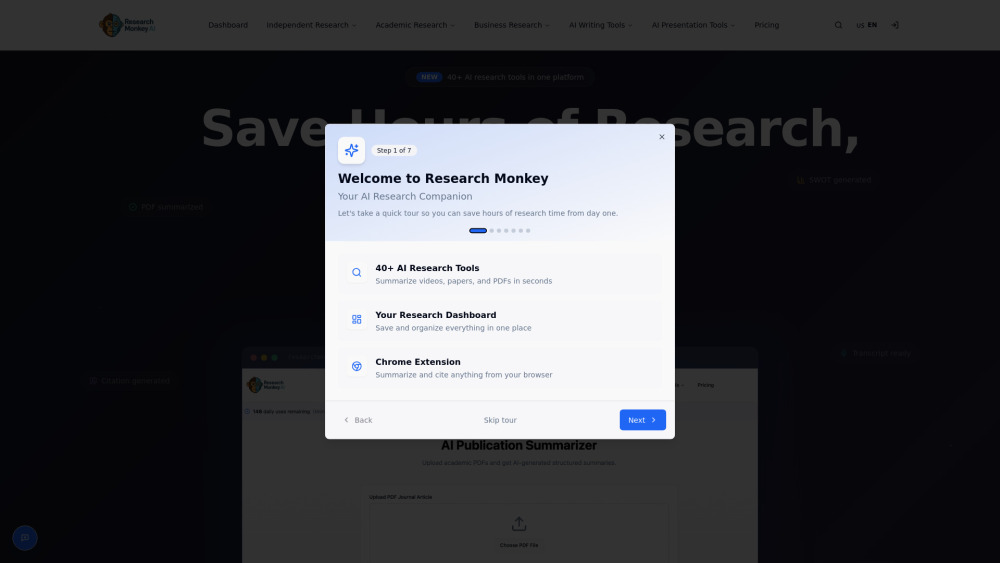Select the 40+ AI Research Tools card
Viewport: 1000px width, 563px height.
coord(499,274)
